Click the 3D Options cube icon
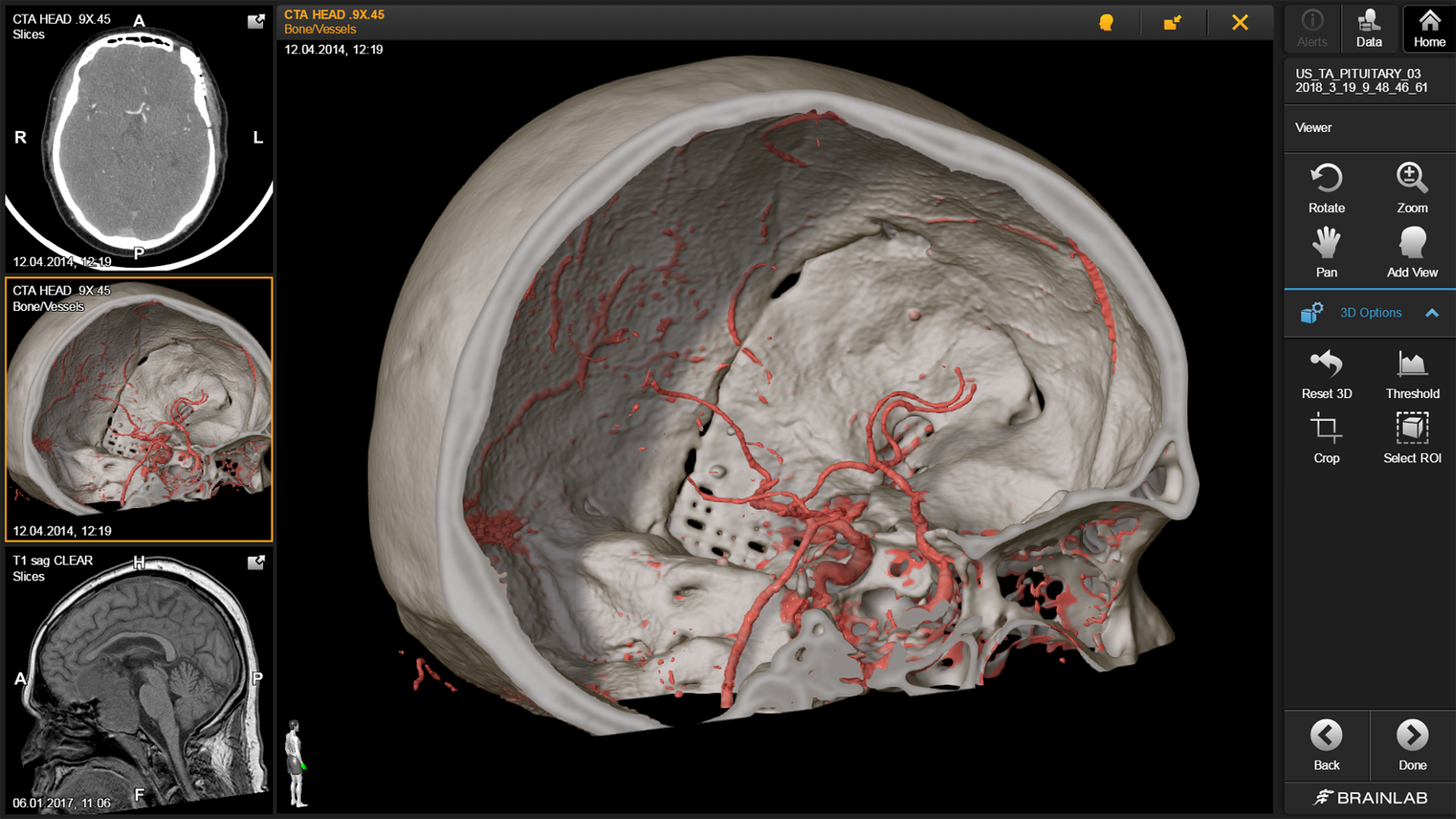This screenshot has width=1456, height=819. [x=1311, y=313]
